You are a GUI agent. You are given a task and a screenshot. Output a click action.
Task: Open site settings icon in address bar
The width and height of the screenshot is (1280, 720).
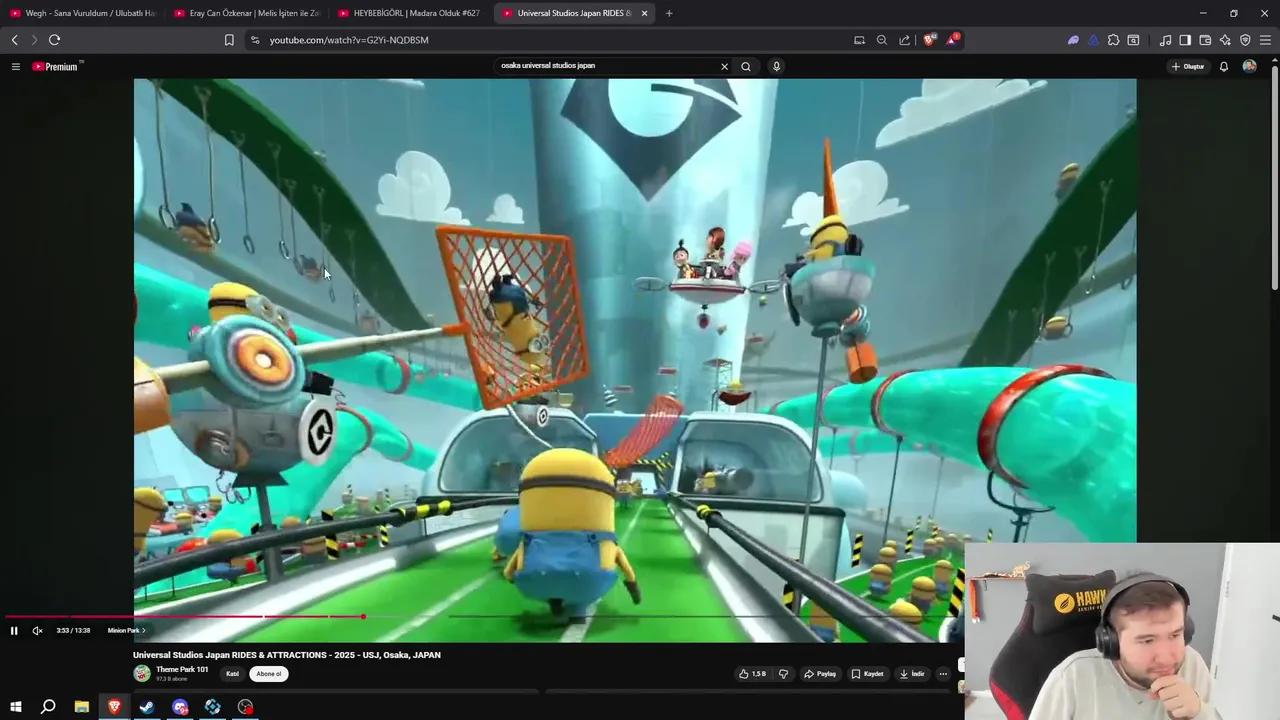[255, 40]
